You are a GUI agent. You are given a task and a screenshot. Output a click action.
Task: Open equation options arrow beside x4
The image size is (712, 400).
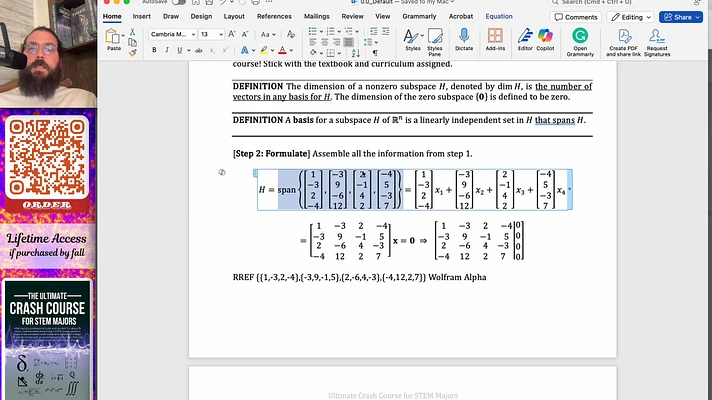click(x=569, y=190)
